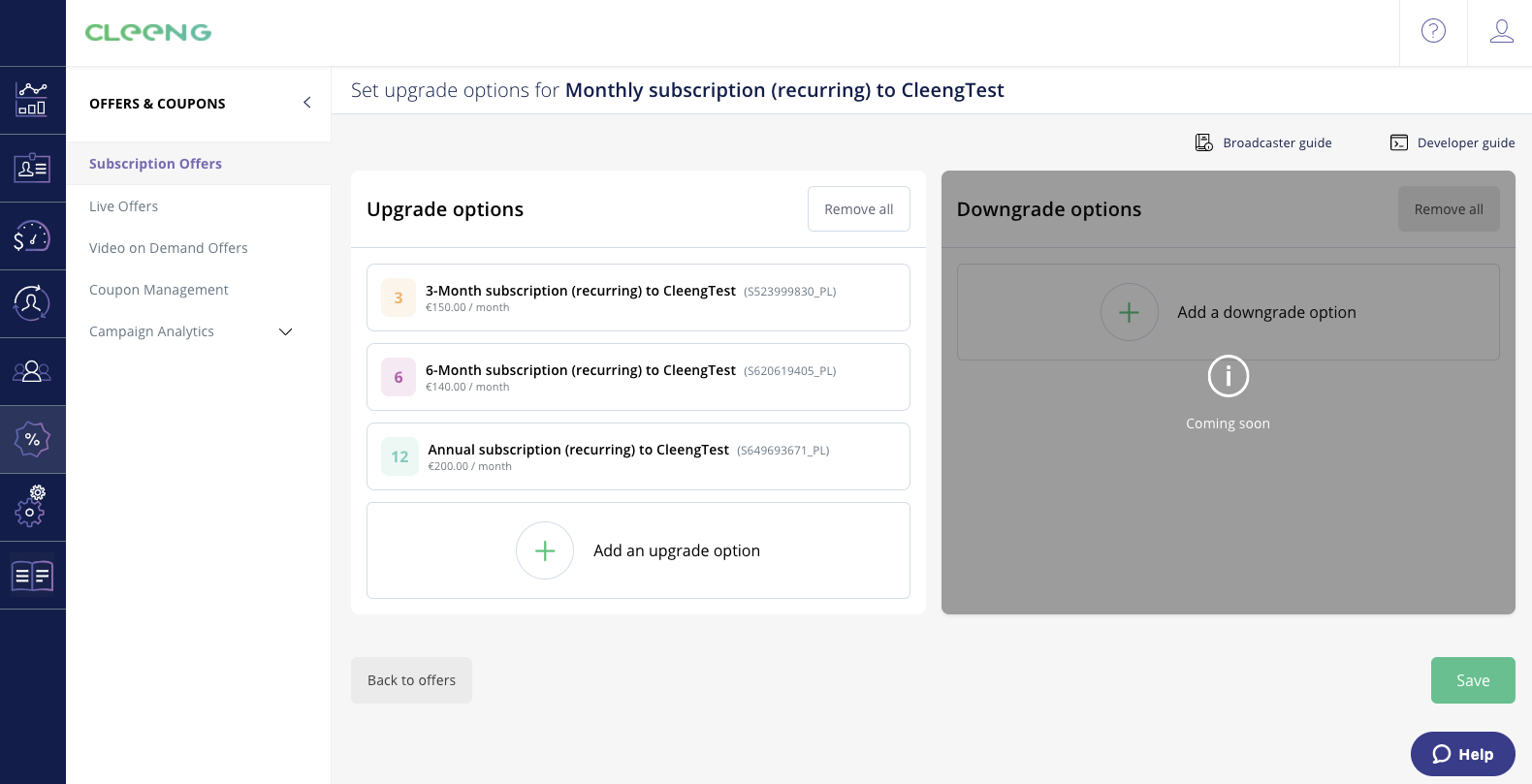
Task: Select the Annual subscription upgrade card
Action: click(x=638, y=456)
